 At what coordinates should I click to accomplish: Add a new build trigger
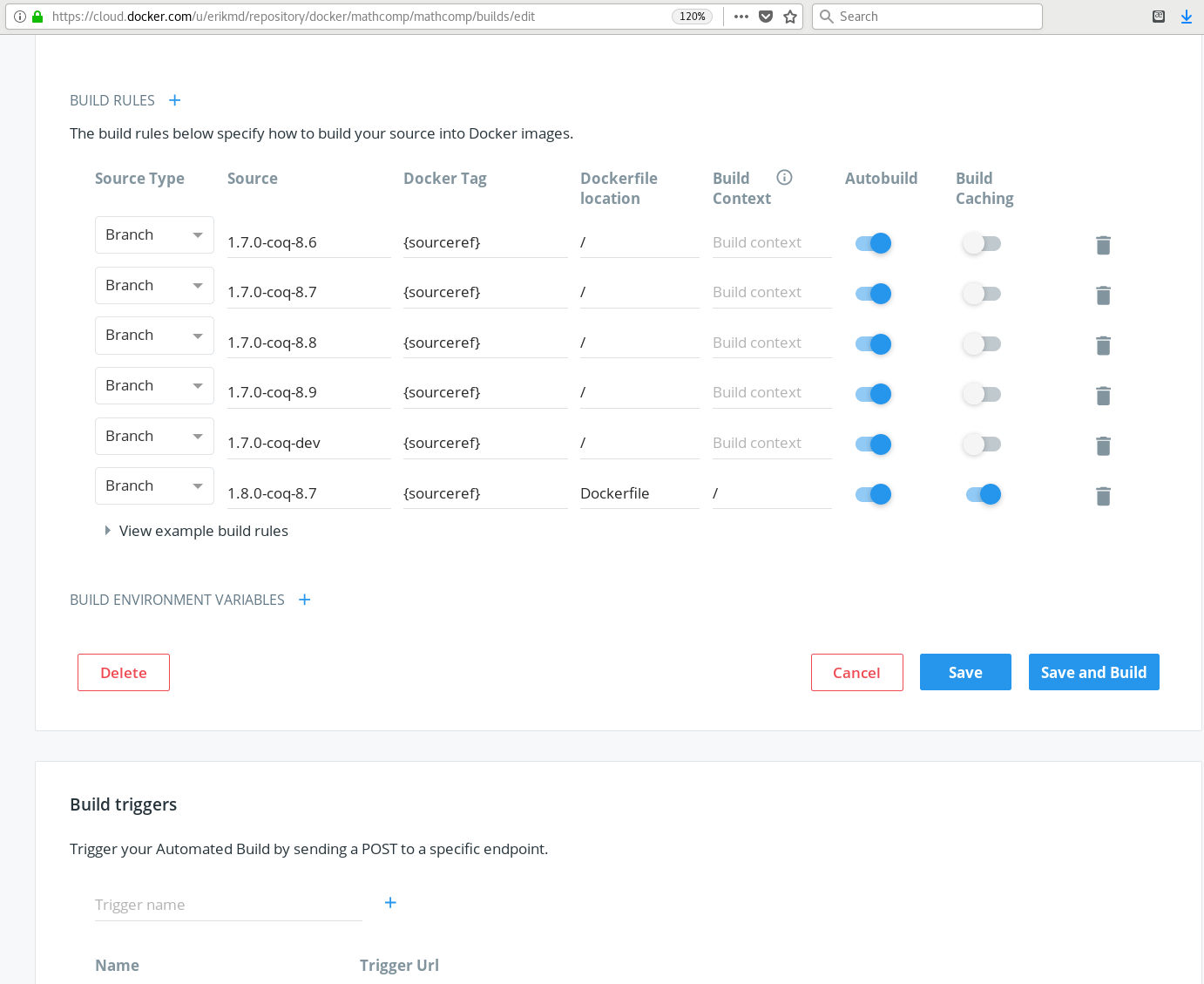click(x=390, y=903)
